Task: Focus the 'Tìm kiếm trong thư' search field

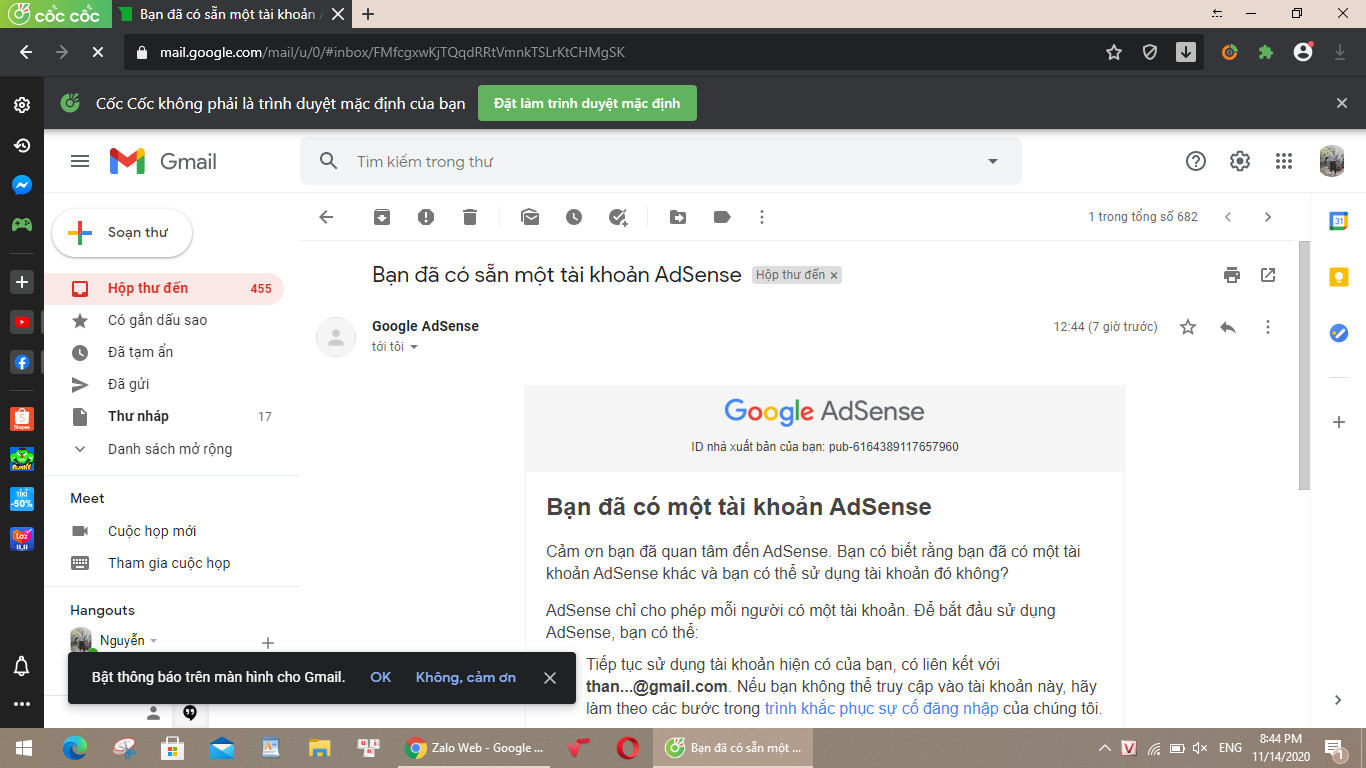Action: pyautogui.click(x=660, y=161)
